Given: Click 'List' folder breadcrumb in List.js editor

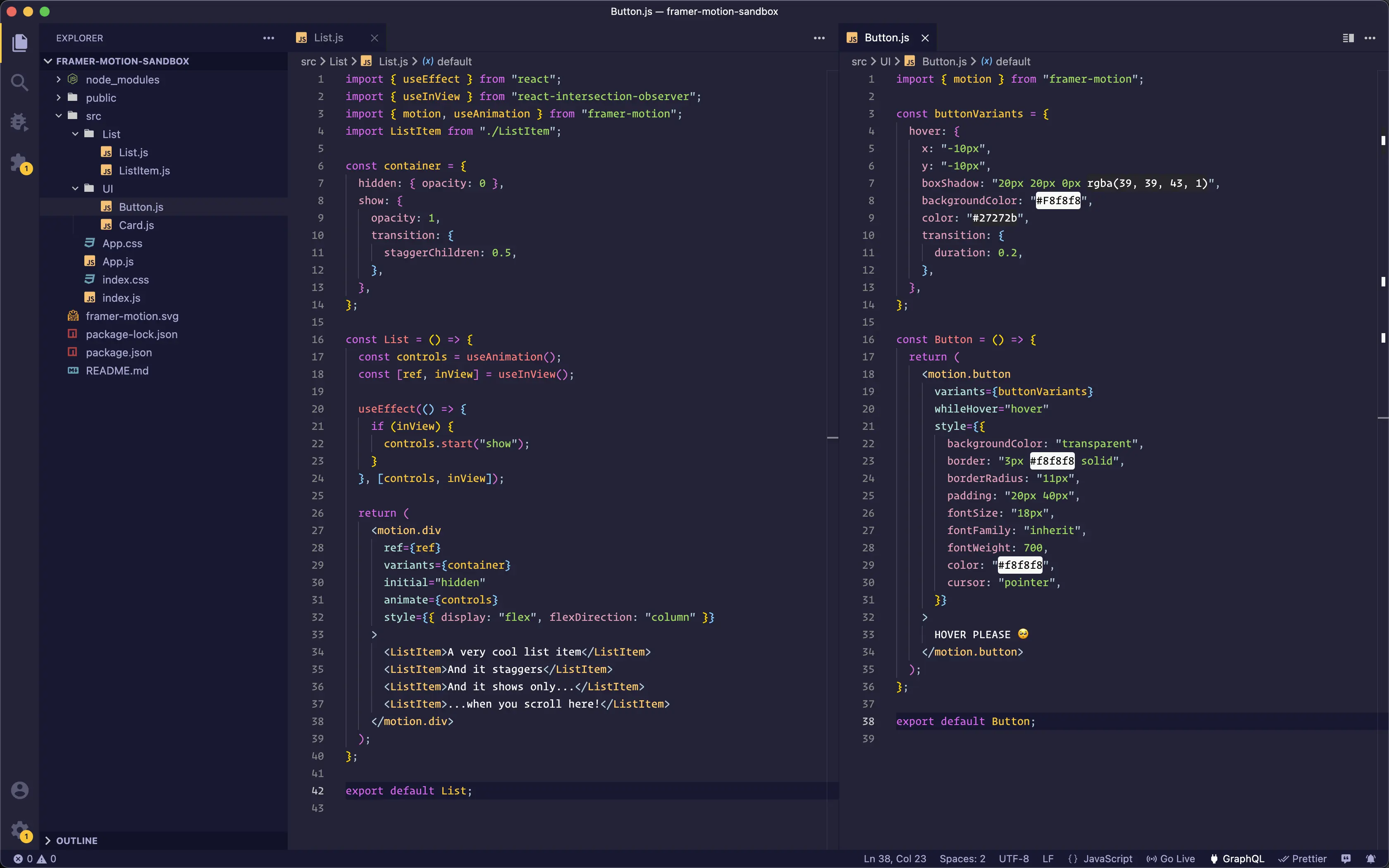Looking at the screenshot, I should 338,62.
